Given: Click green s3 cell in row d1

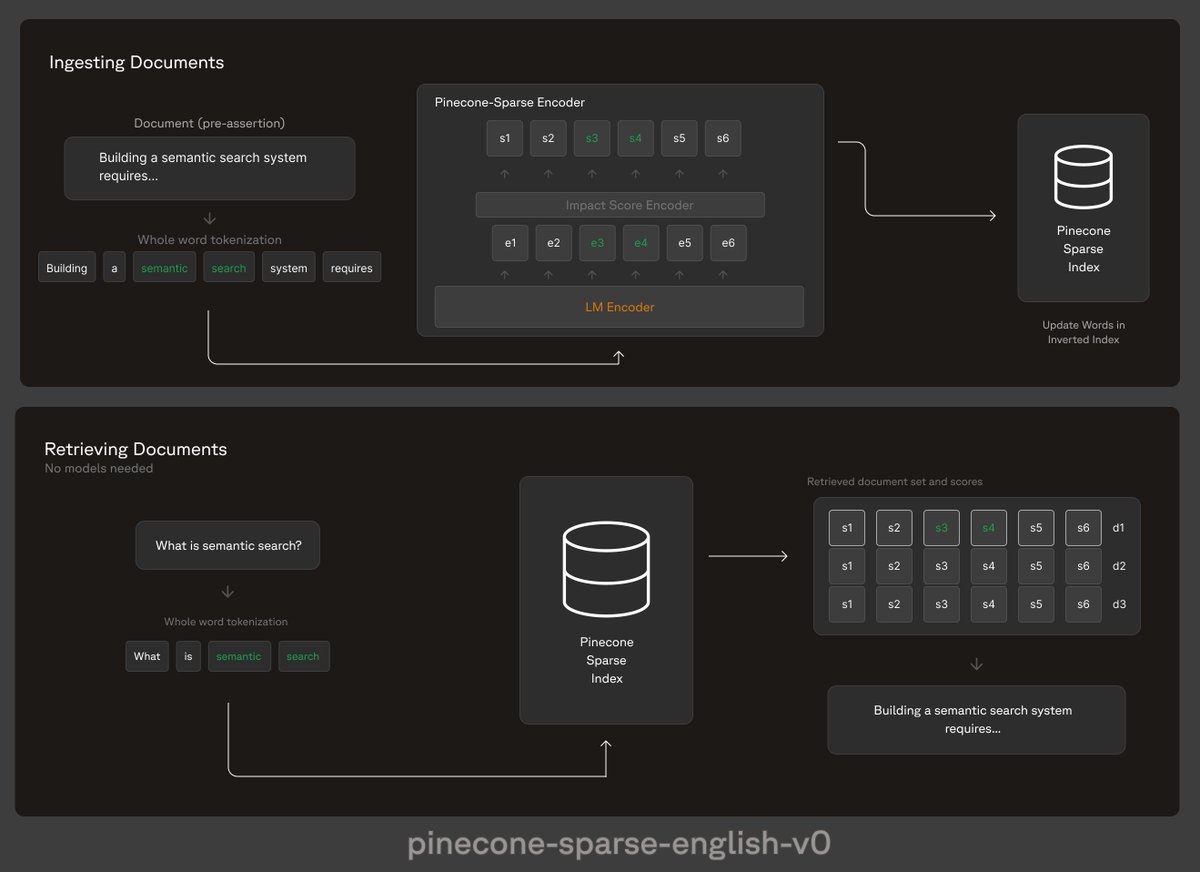Looking at the screenshot, I should (x=941, y=528).
